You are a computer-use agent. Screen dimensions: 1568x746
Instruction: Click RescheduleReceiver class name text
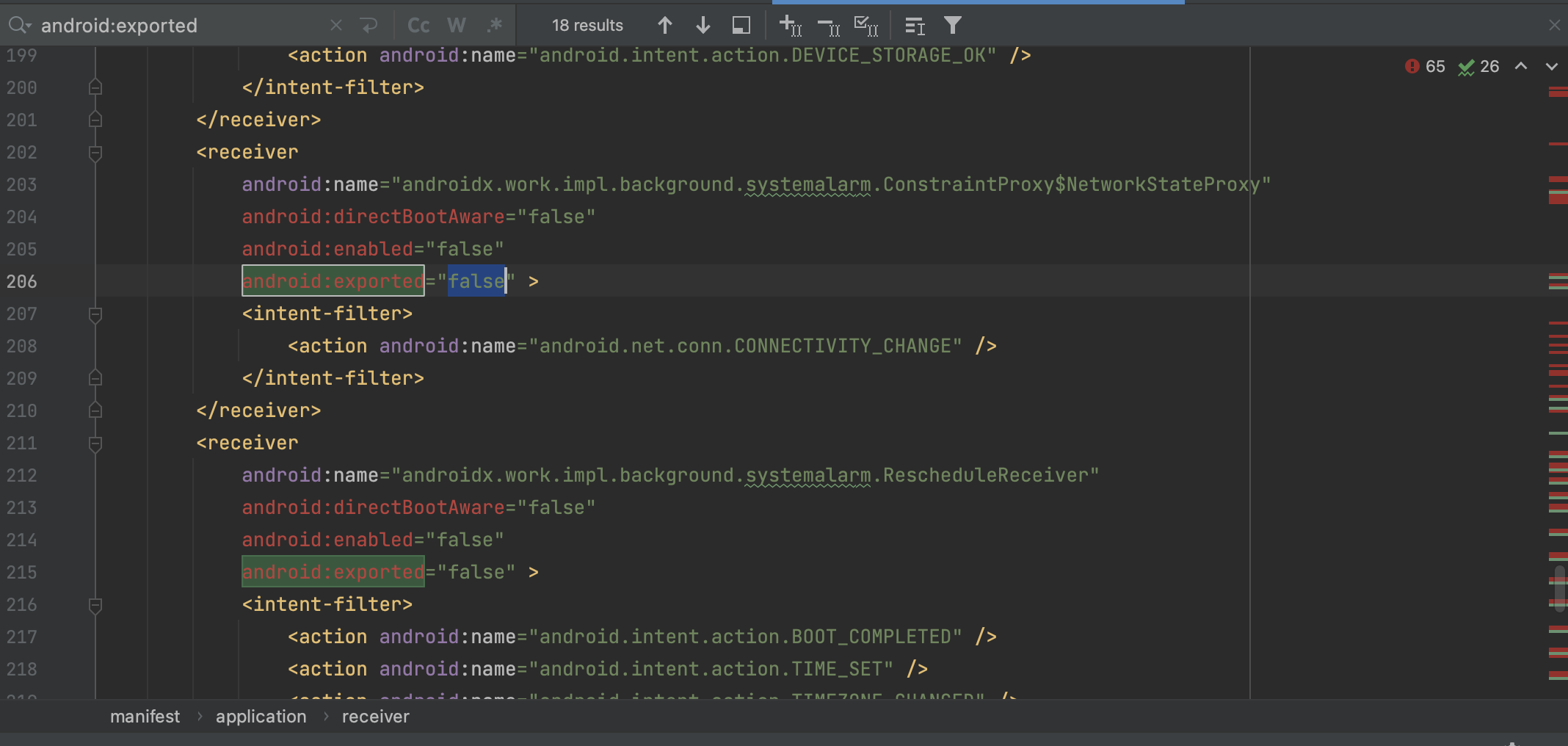point(985,475)
